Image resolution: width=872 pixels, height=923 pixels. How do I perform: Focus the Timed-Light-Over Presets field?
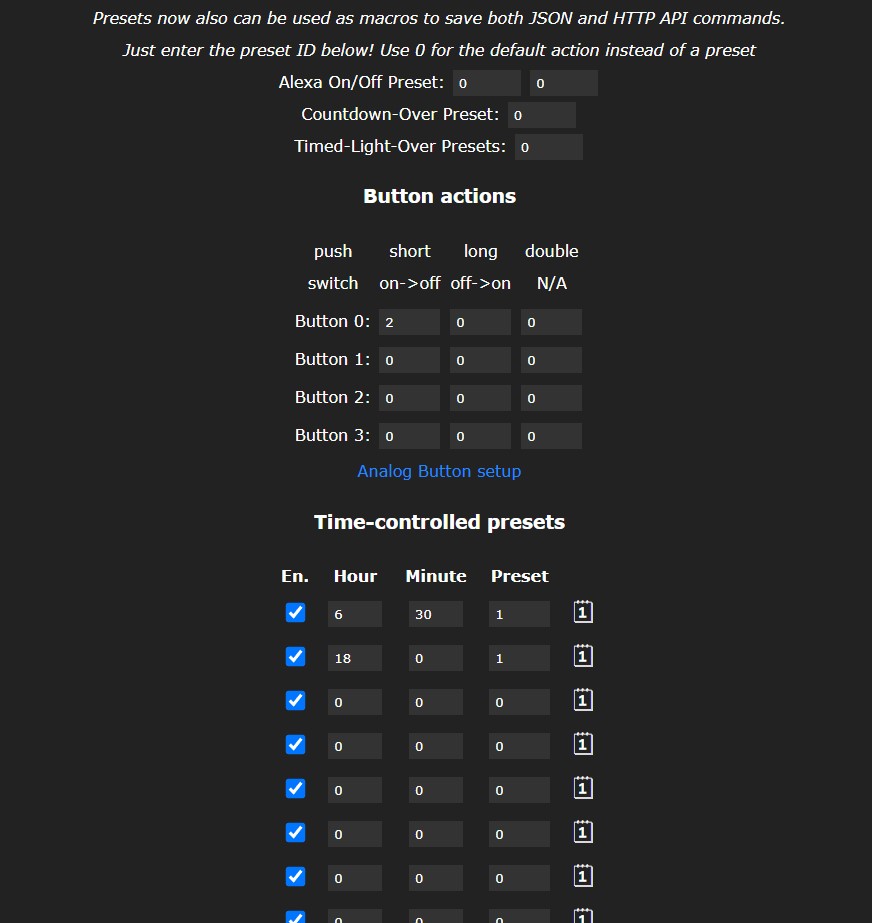pyautogui.click(x=548, y=147)
